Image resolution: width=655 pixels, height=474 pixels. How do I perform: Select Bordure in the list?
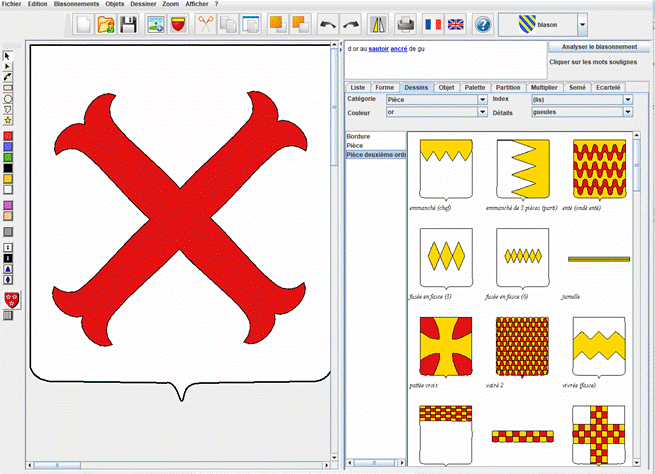pos(359,136)
